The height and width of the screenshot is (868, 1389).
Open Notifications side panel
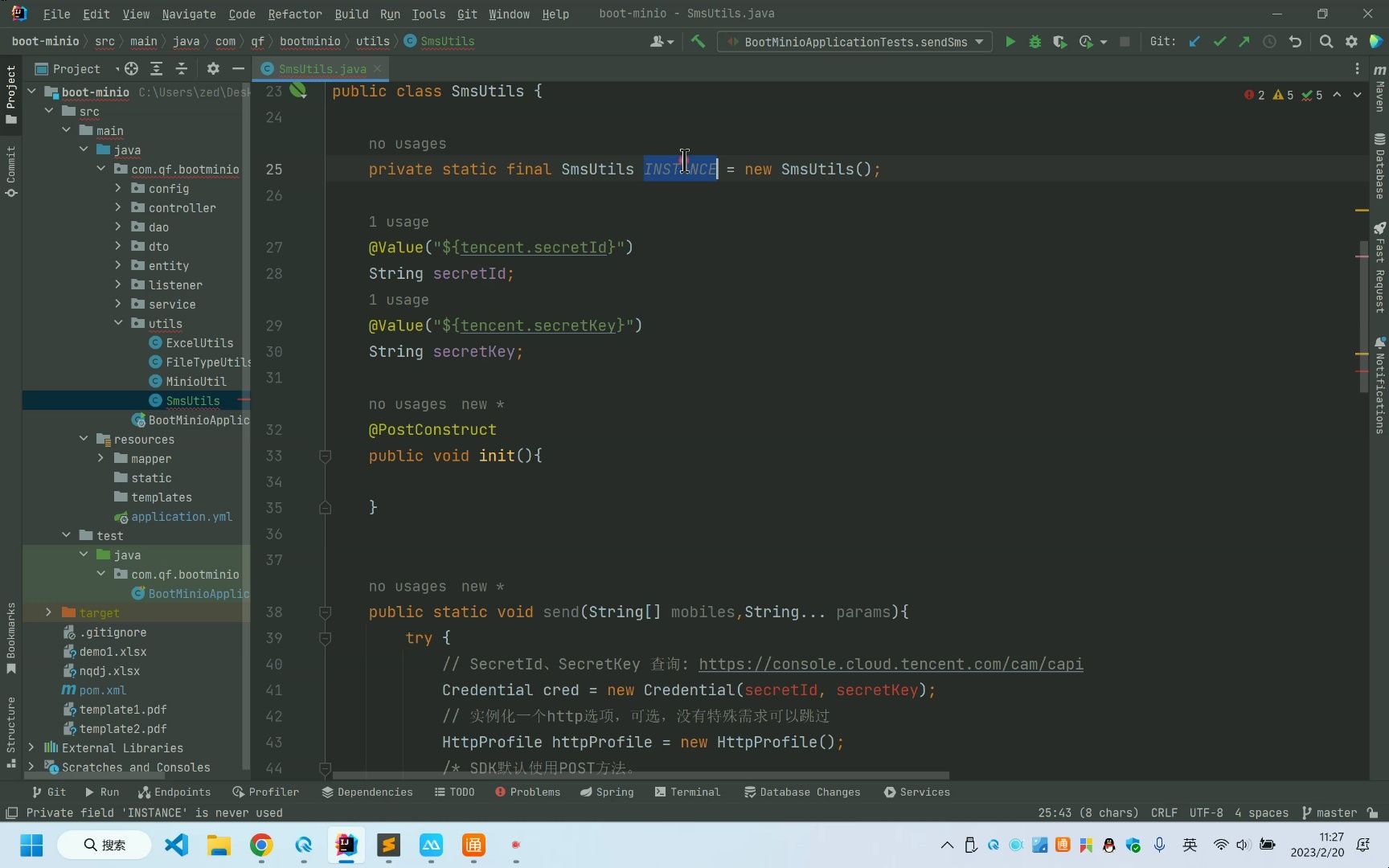click(x=1379, y=386)
